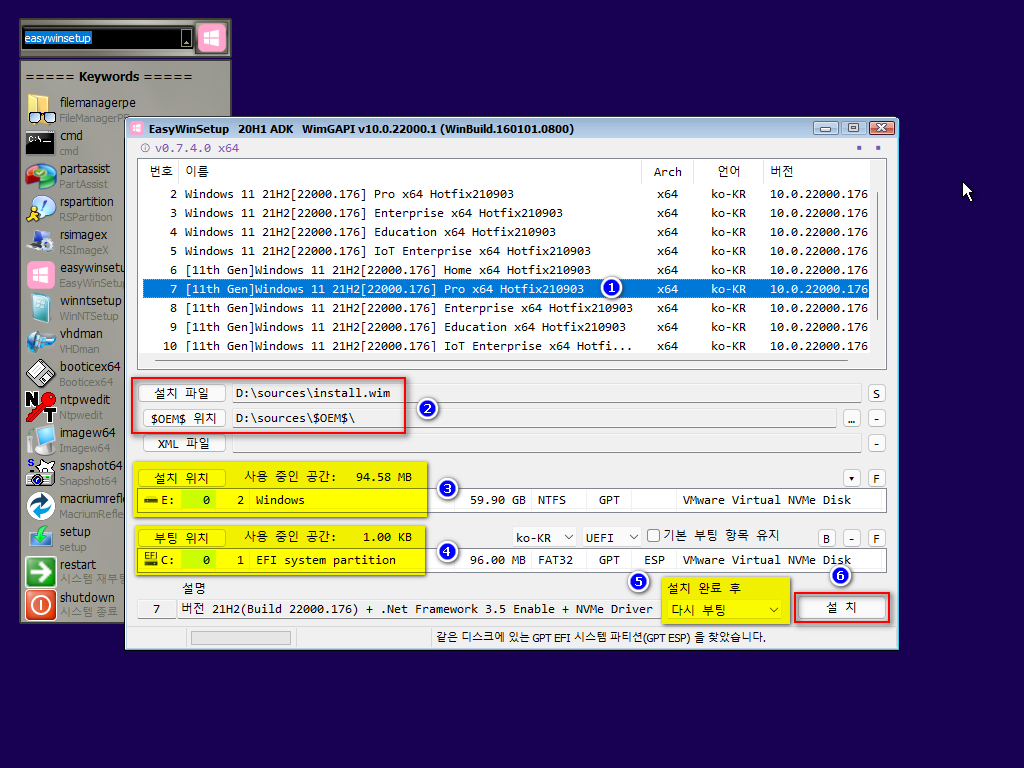Viewport: 1024px width, 768px height.
Task: Click EasyWinSetup title bar app icon
Action: 136,129
